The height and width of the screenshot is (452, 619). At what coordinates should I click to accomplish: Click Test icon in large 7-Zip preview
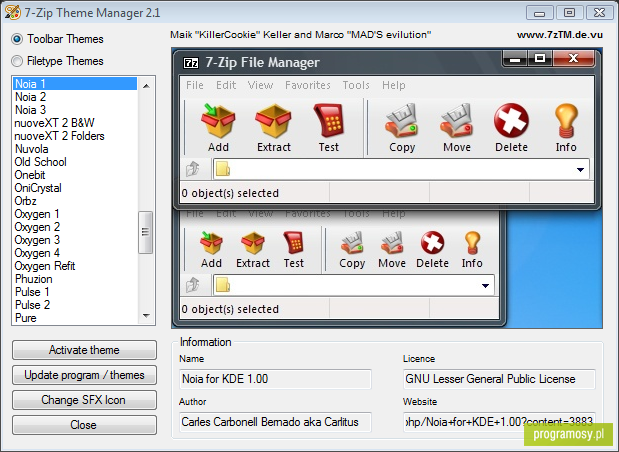tap(329, 120)
